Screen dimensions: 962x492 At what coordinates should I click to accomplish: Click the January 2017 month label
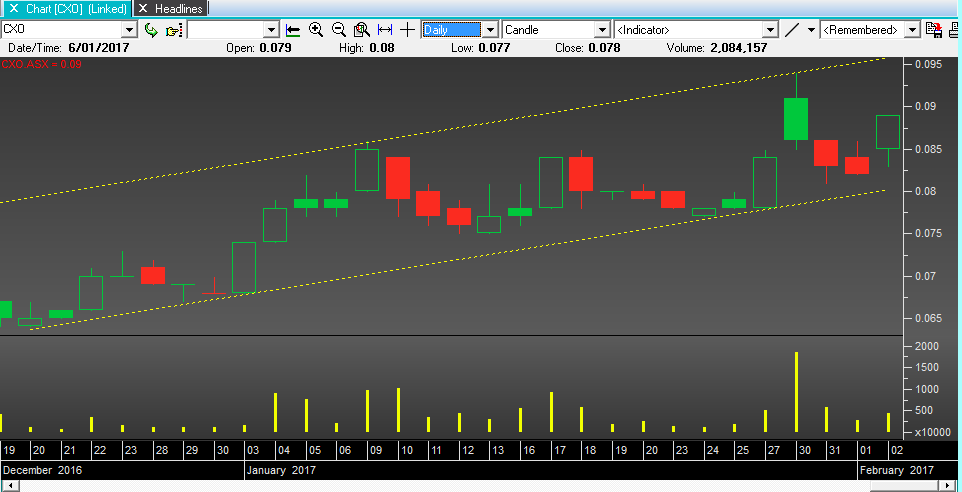click(x=281, y=471)
